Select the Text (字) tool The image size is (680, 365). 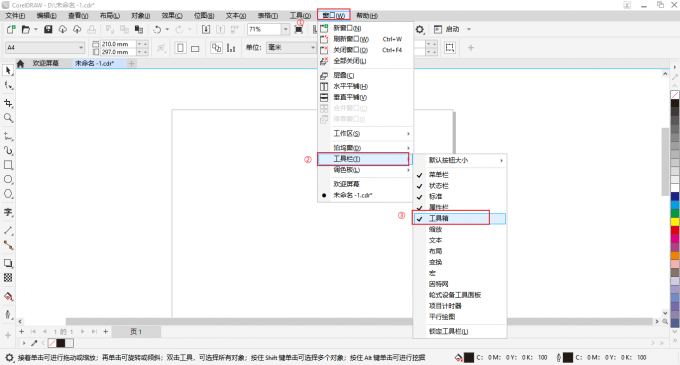(8, 212)
